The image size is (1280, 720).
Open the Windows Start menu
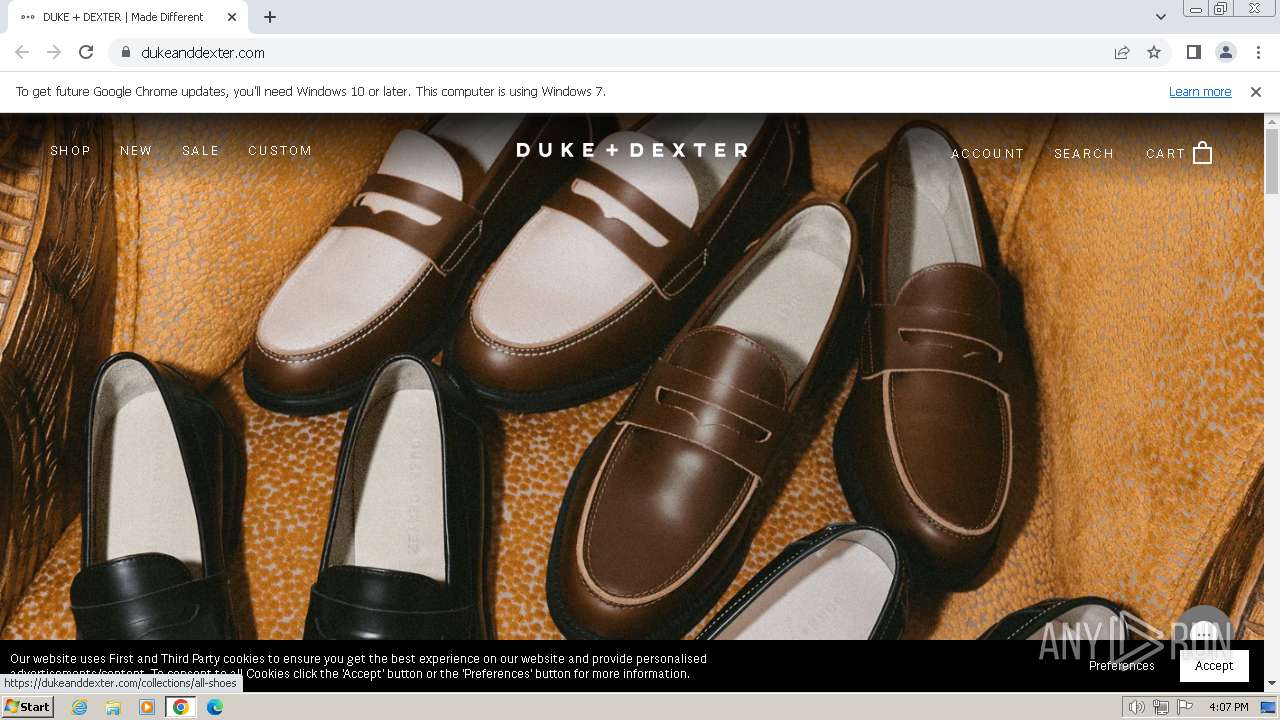tap(27, 707)
